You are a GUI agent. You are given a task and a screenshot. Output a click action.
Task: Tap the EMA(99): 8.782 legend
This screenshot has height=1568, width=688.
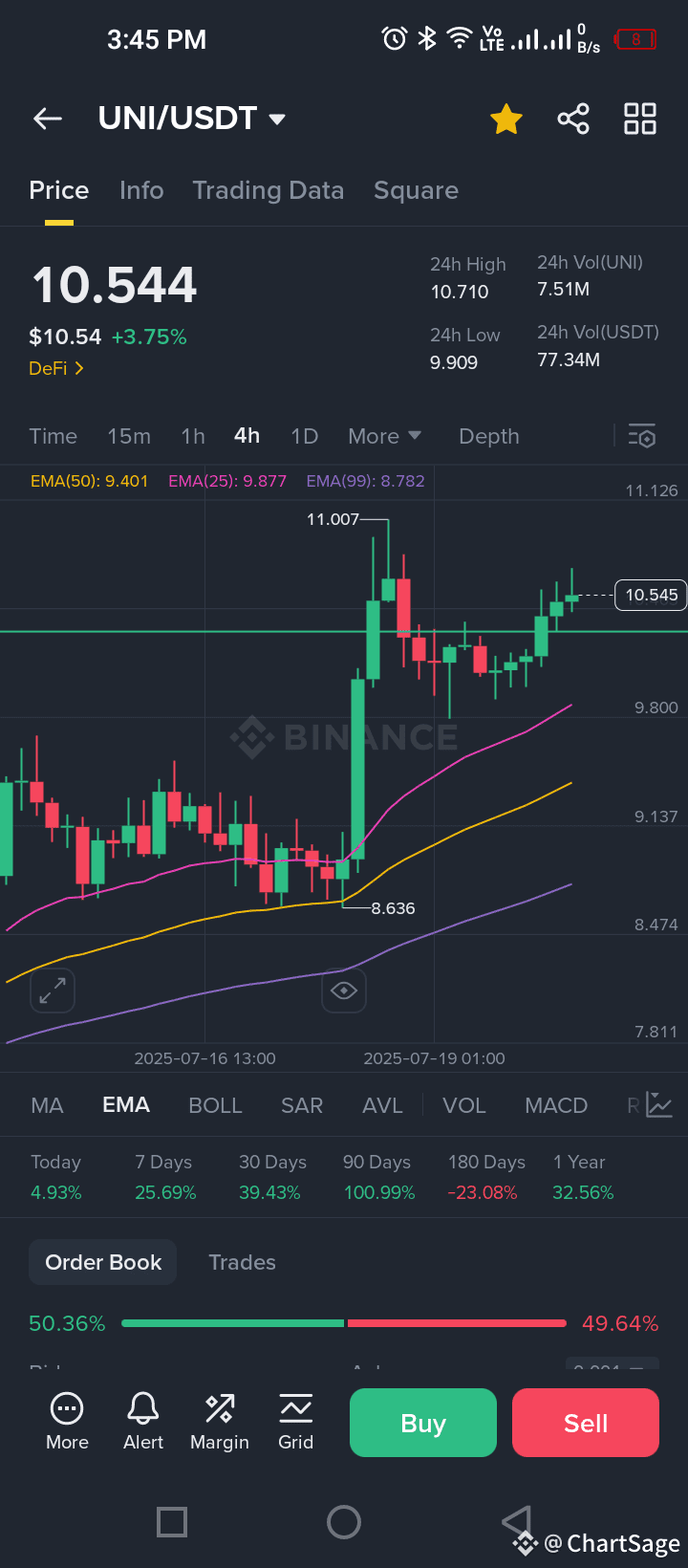[365, 481]
